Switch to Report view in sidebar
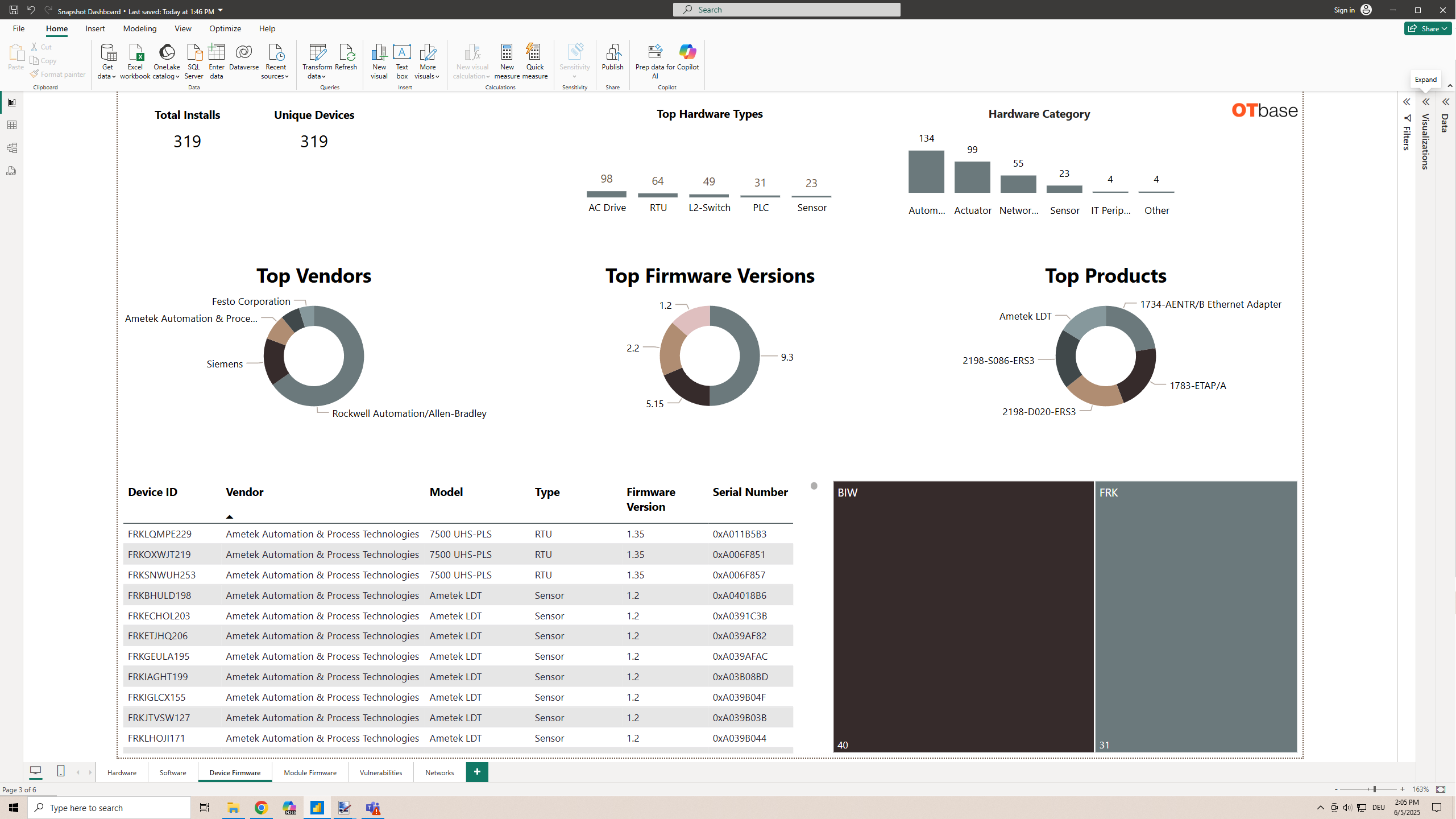Screen dimensions: 1456x819 point(11,102)
